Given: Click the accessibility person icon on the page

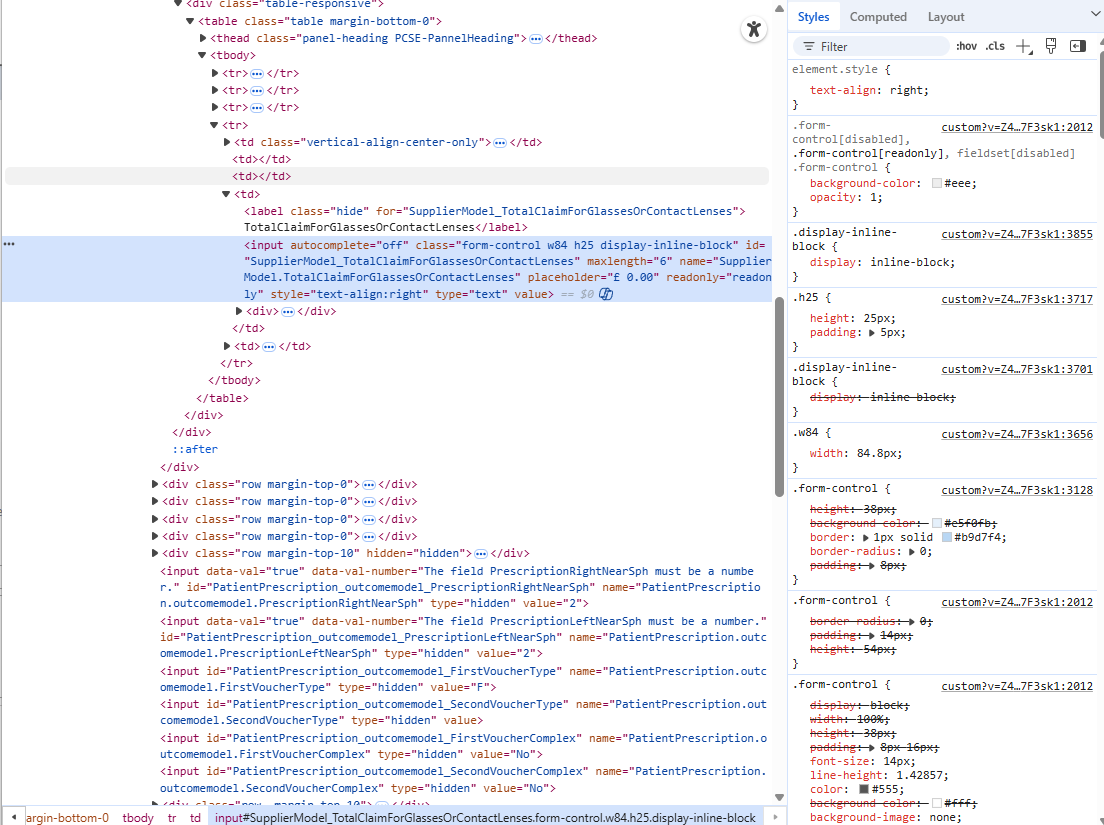Looking at the screenshot, I should [754, 29].
